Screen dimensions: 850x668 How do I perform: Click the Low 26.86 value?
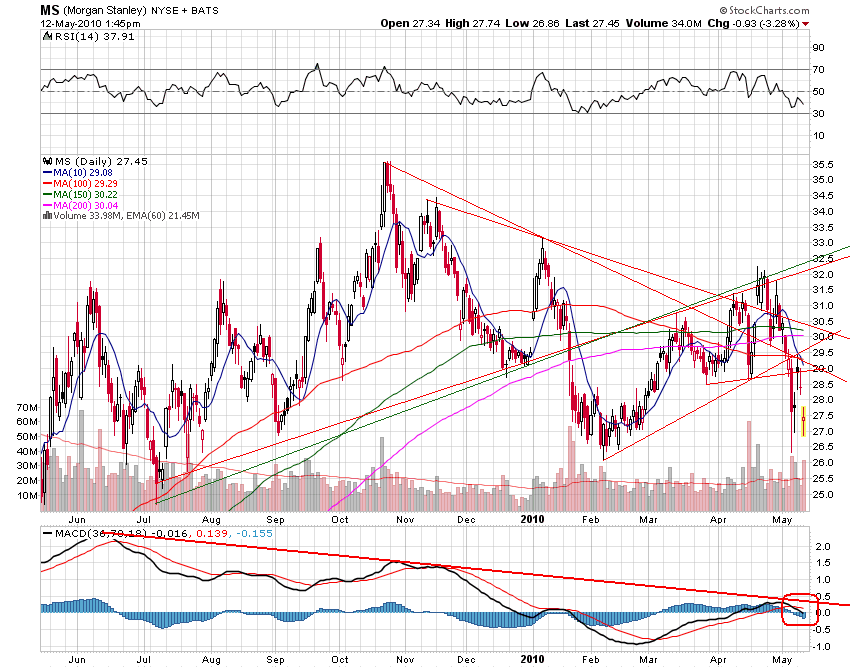coord(532,23)
